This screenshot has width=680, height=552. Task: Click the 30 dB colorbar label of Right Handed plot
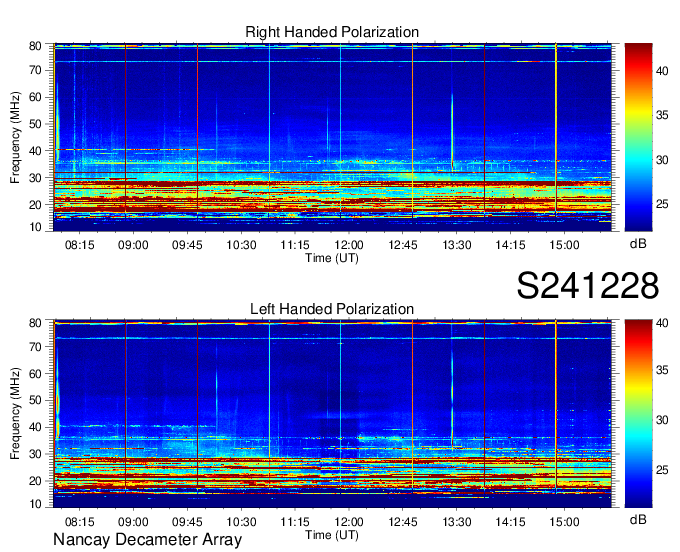662,160
